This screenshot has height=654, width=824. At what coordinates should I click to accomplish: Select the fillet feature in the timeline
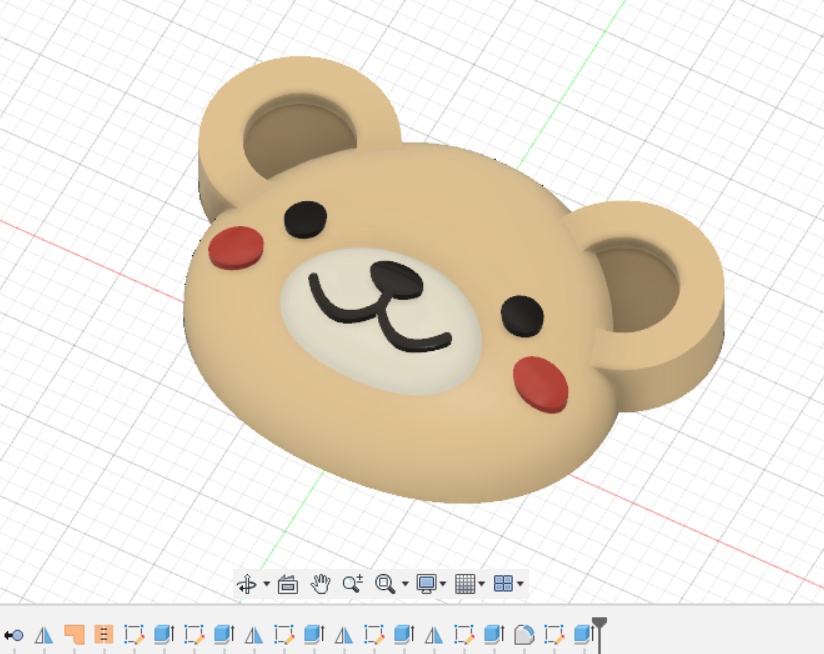(x=524, y=635)
